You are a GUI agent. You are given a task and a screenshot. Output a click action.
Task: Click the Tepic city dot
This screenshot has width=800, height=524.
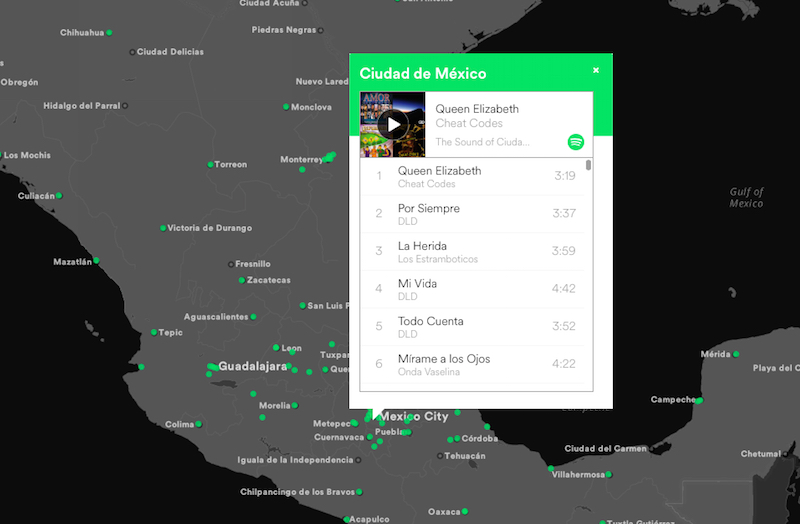click(x=154, y=332)
